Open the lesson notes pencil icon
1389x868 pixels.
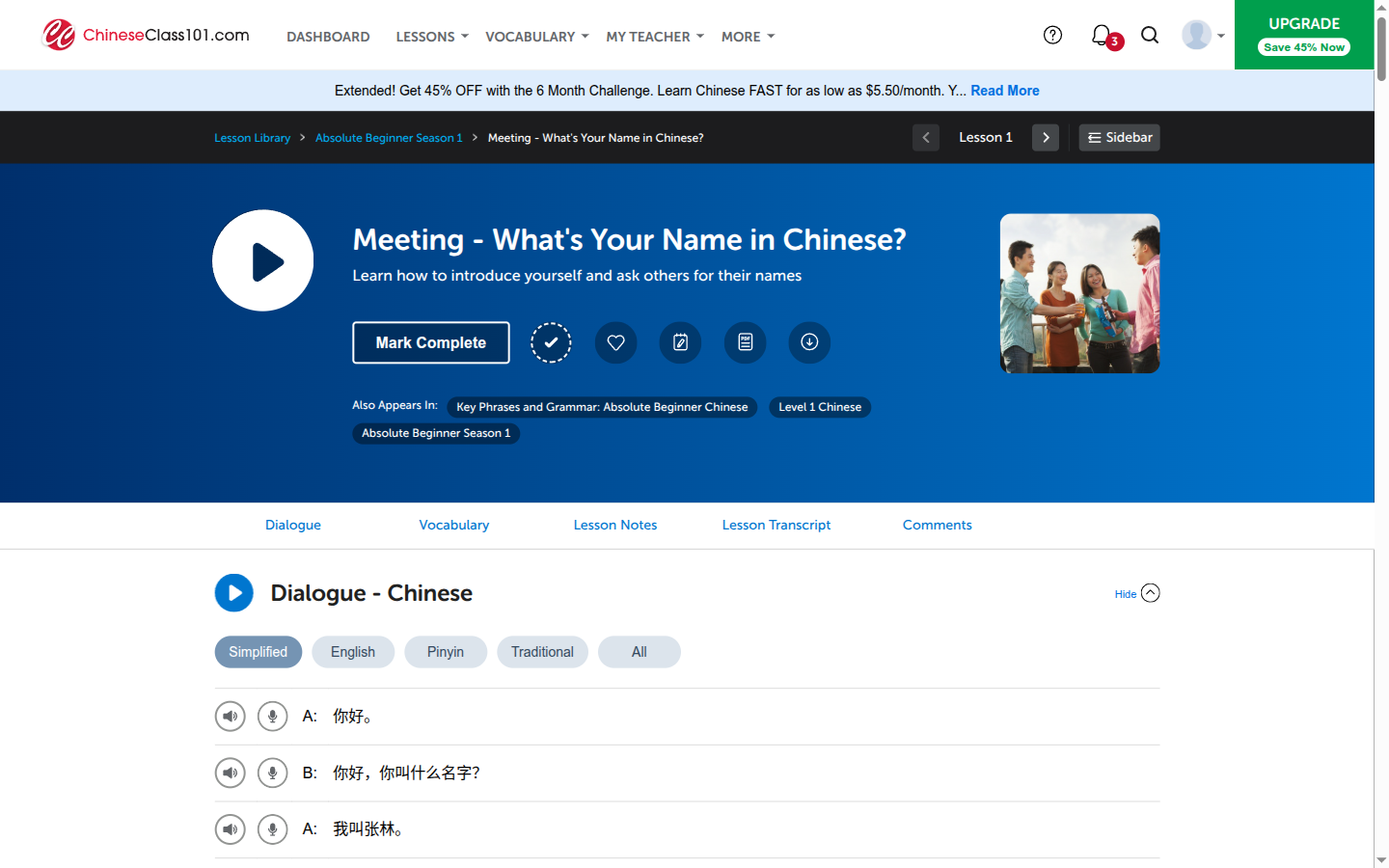point(680,342)
